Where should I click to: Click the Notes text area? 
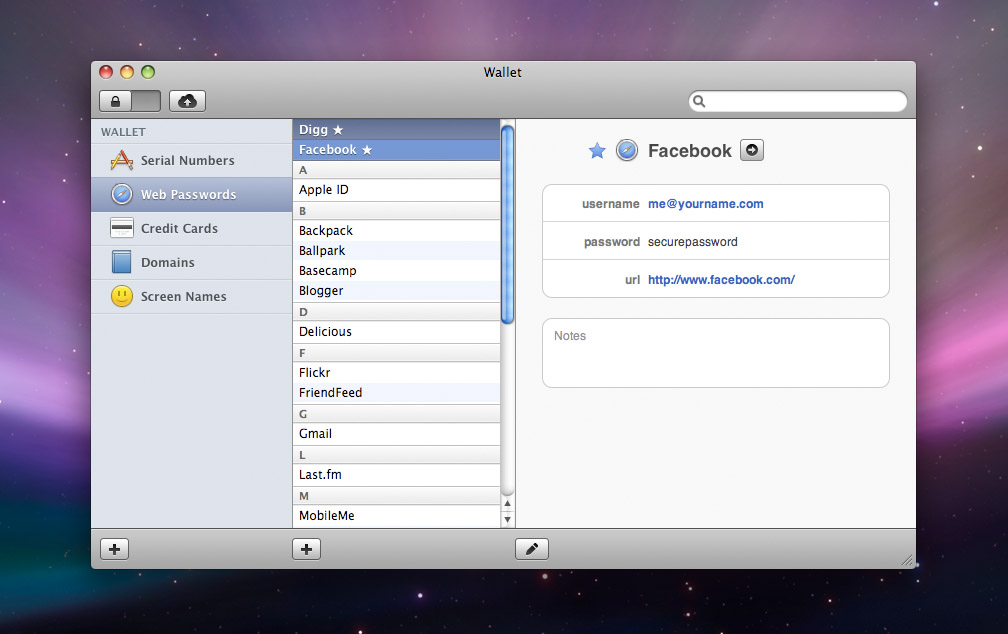point(716,353)
